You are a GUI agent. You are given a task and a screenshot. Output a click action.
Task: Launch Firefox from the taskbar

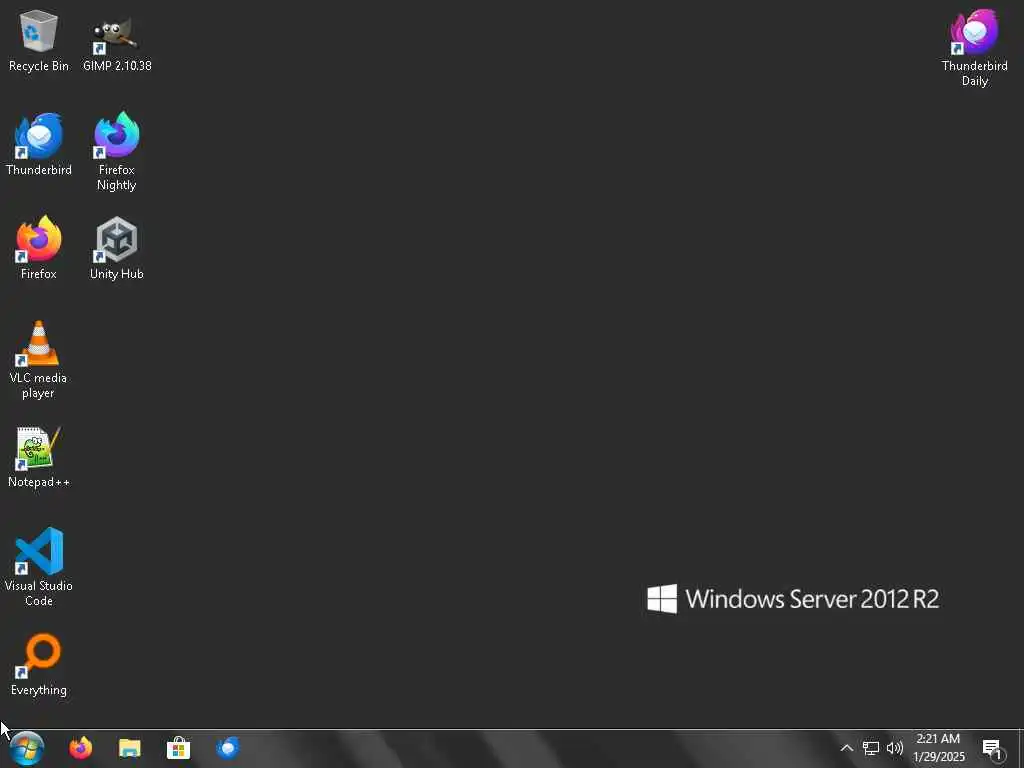coord(81,748)
